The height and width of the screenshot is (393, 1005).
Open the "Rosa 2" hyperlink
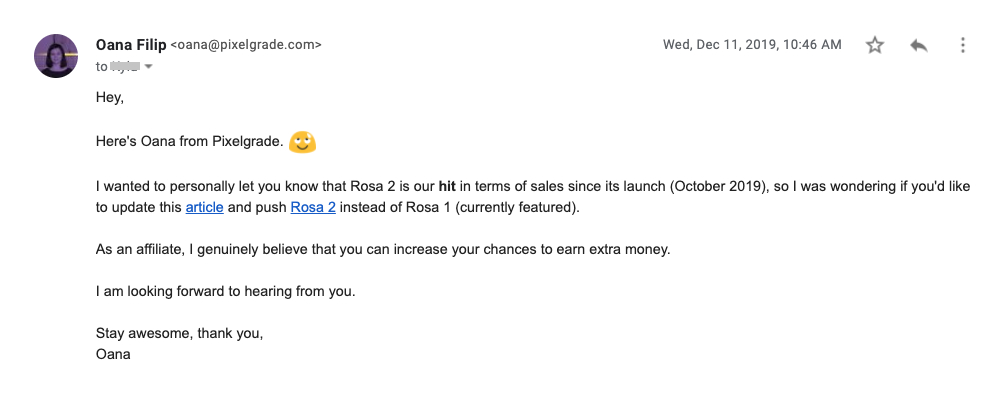tap(313, 208)
